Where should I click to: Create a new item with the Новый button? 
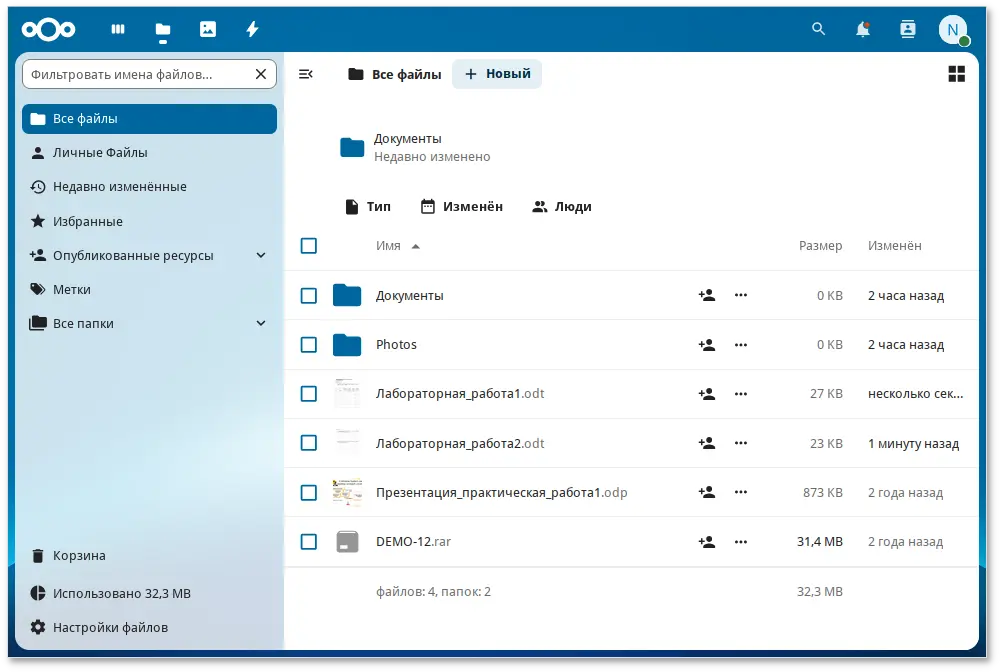coord(497,73)
